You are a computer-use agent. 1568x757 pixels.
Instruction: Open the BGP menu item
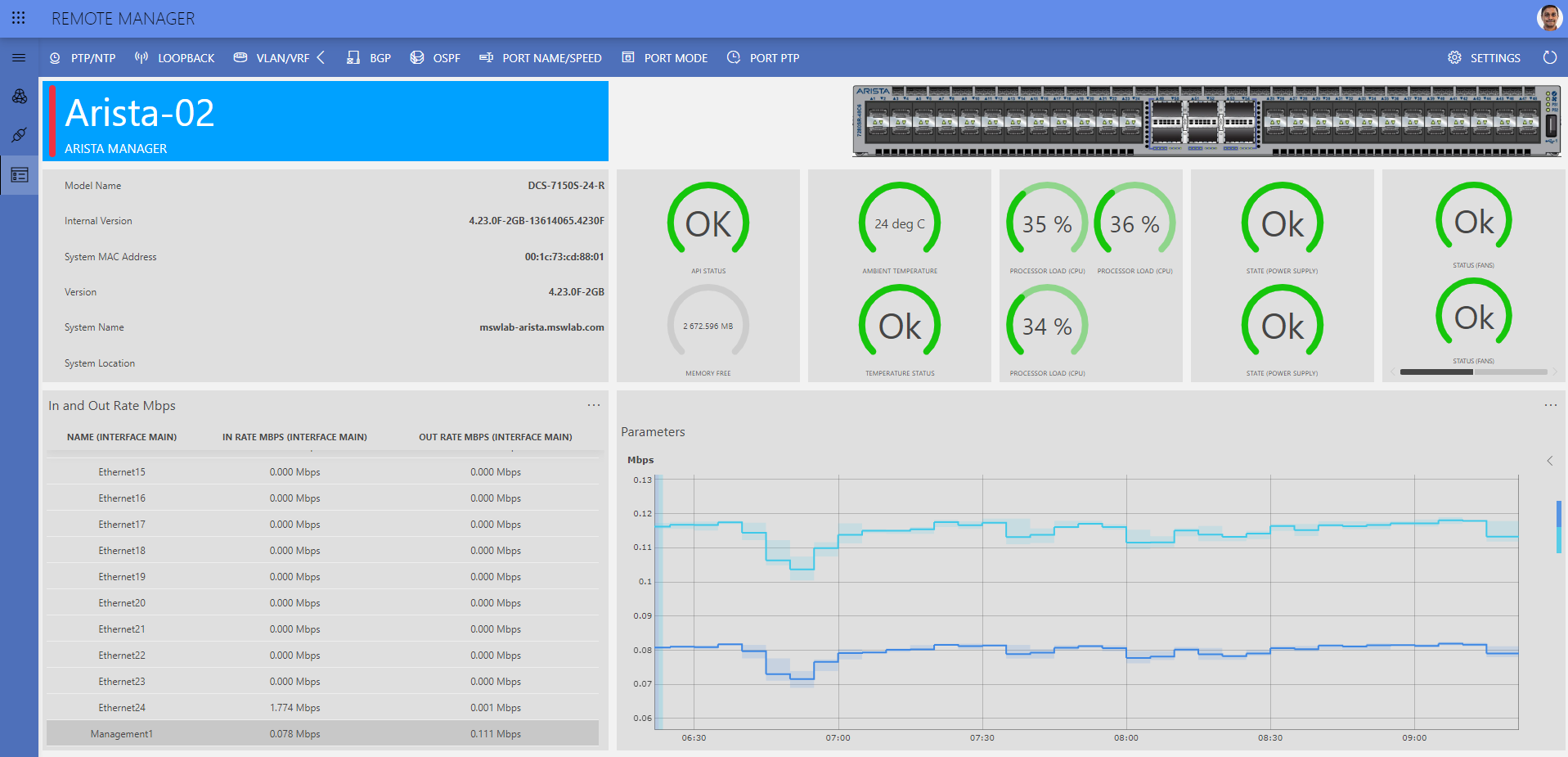tap(369, 58)
